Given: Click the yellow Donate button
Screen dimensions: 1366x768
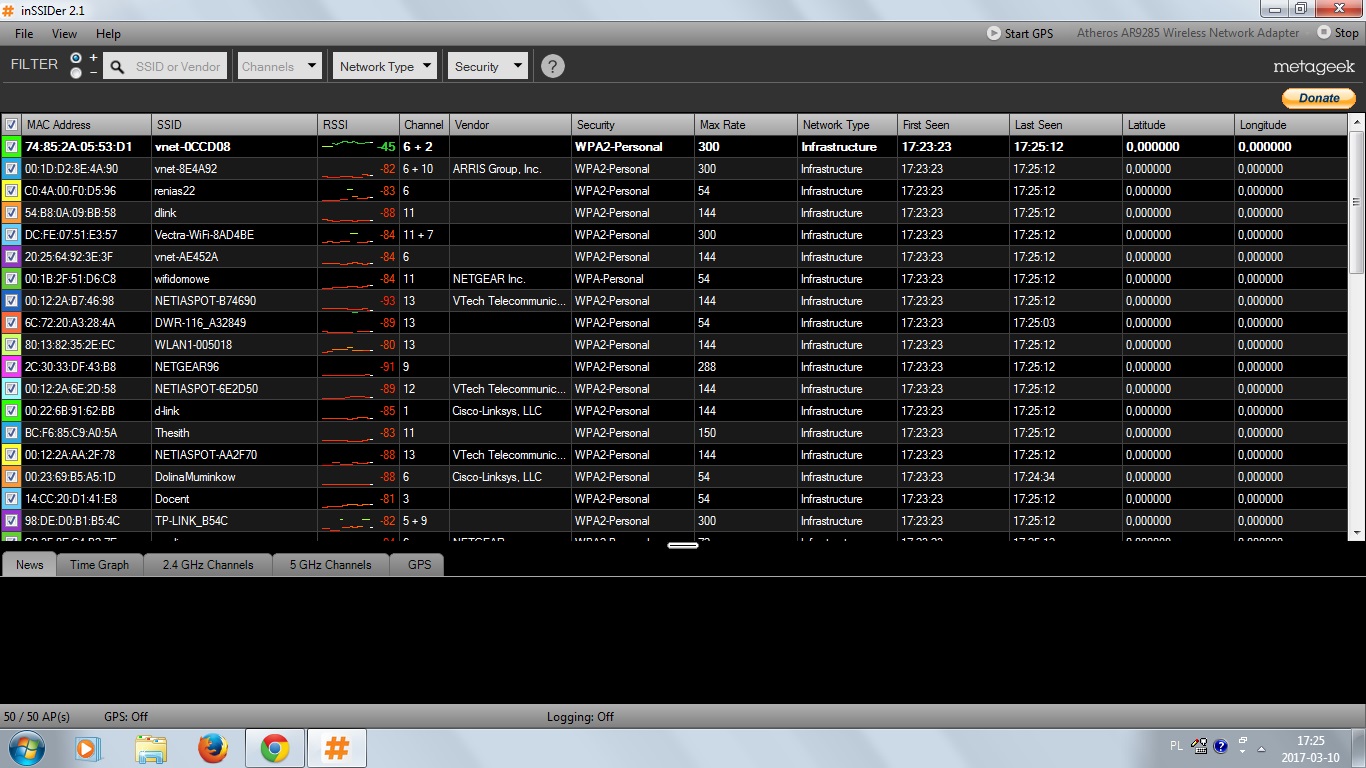Looking at the screenshot, I should tap(1319, 98).
